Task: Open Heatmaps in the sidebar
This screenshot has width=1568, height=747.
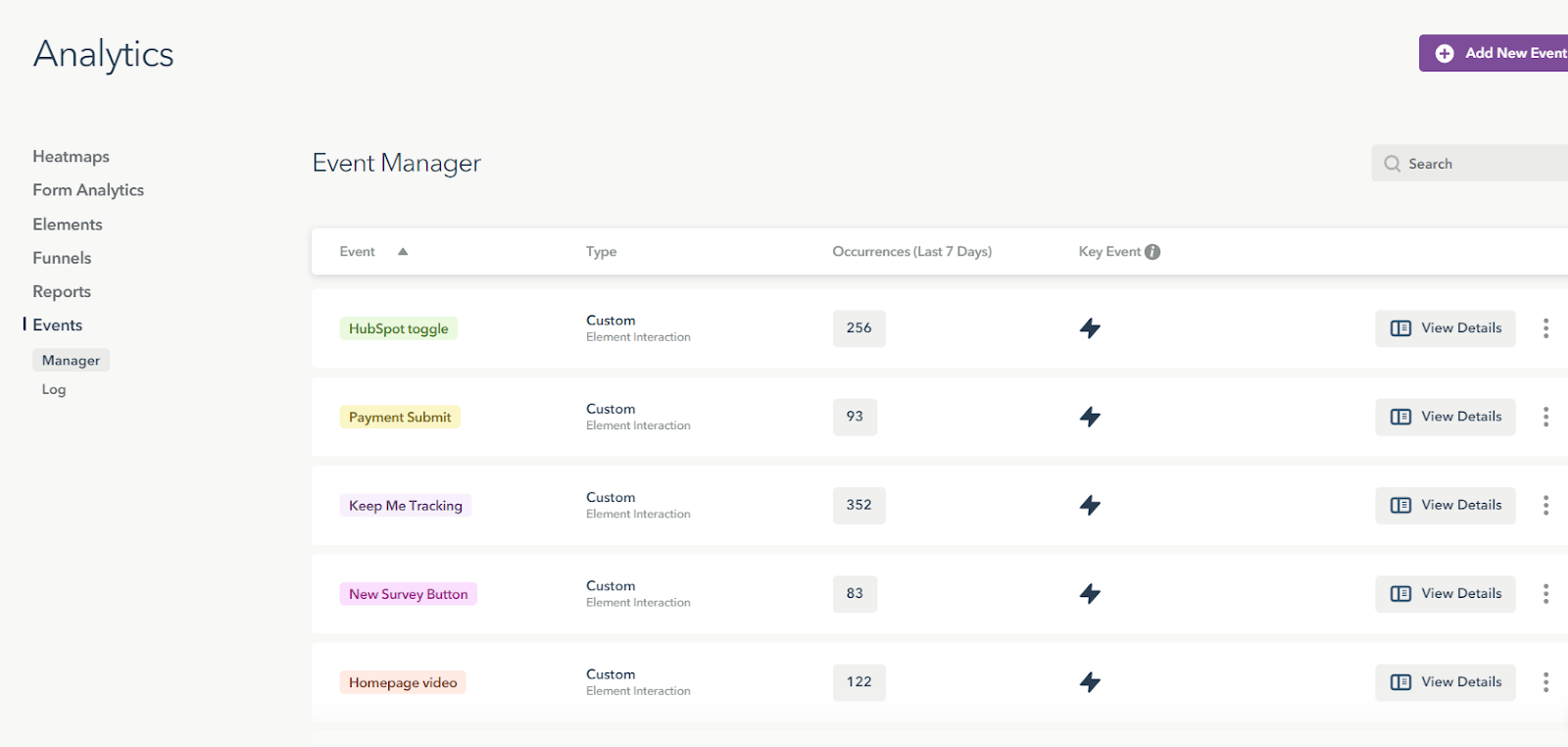Action: tap(71, 157)
